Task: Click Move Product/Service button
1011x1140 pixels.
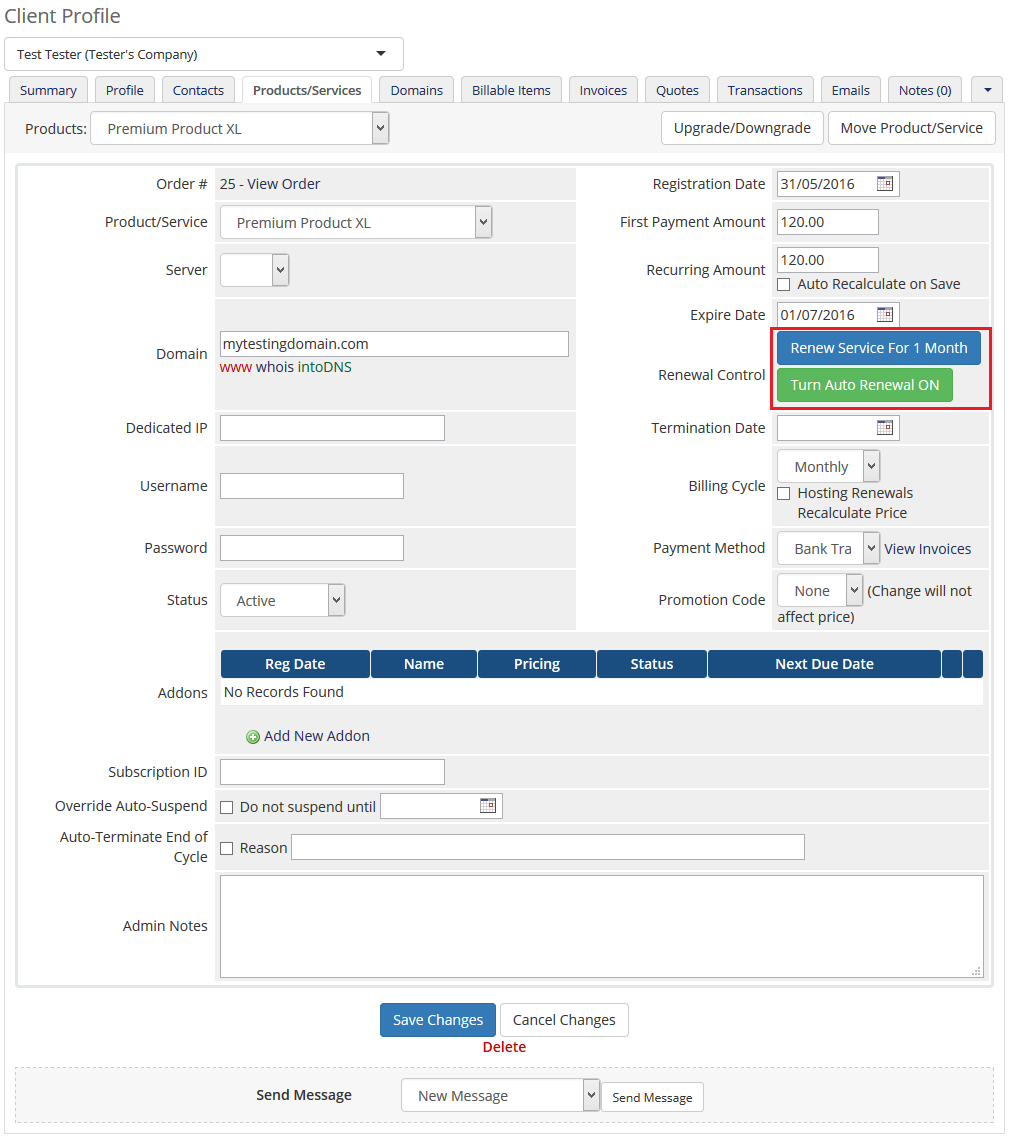Action: click(911, 128)
